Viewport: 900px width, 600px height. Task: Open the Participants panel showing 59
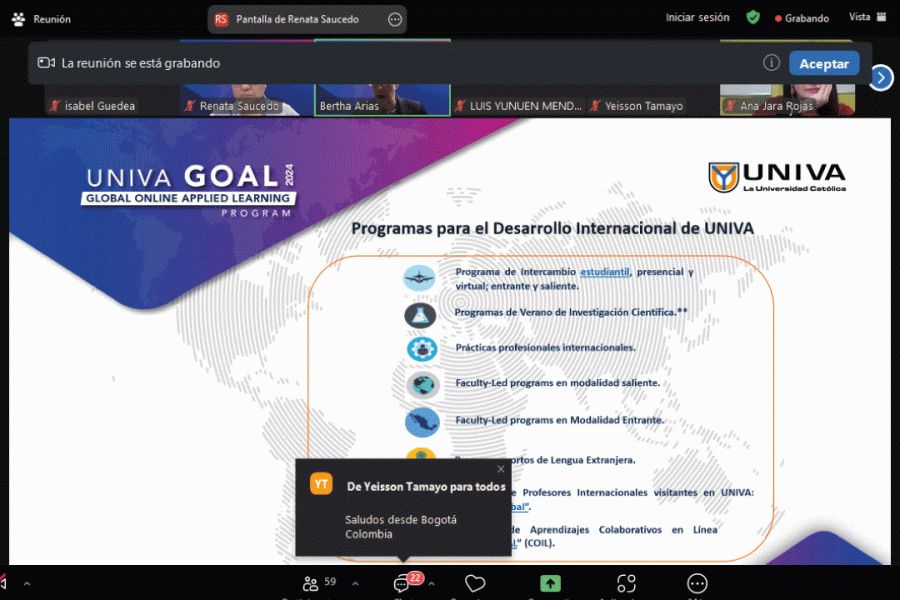click(x=319, y=583)
